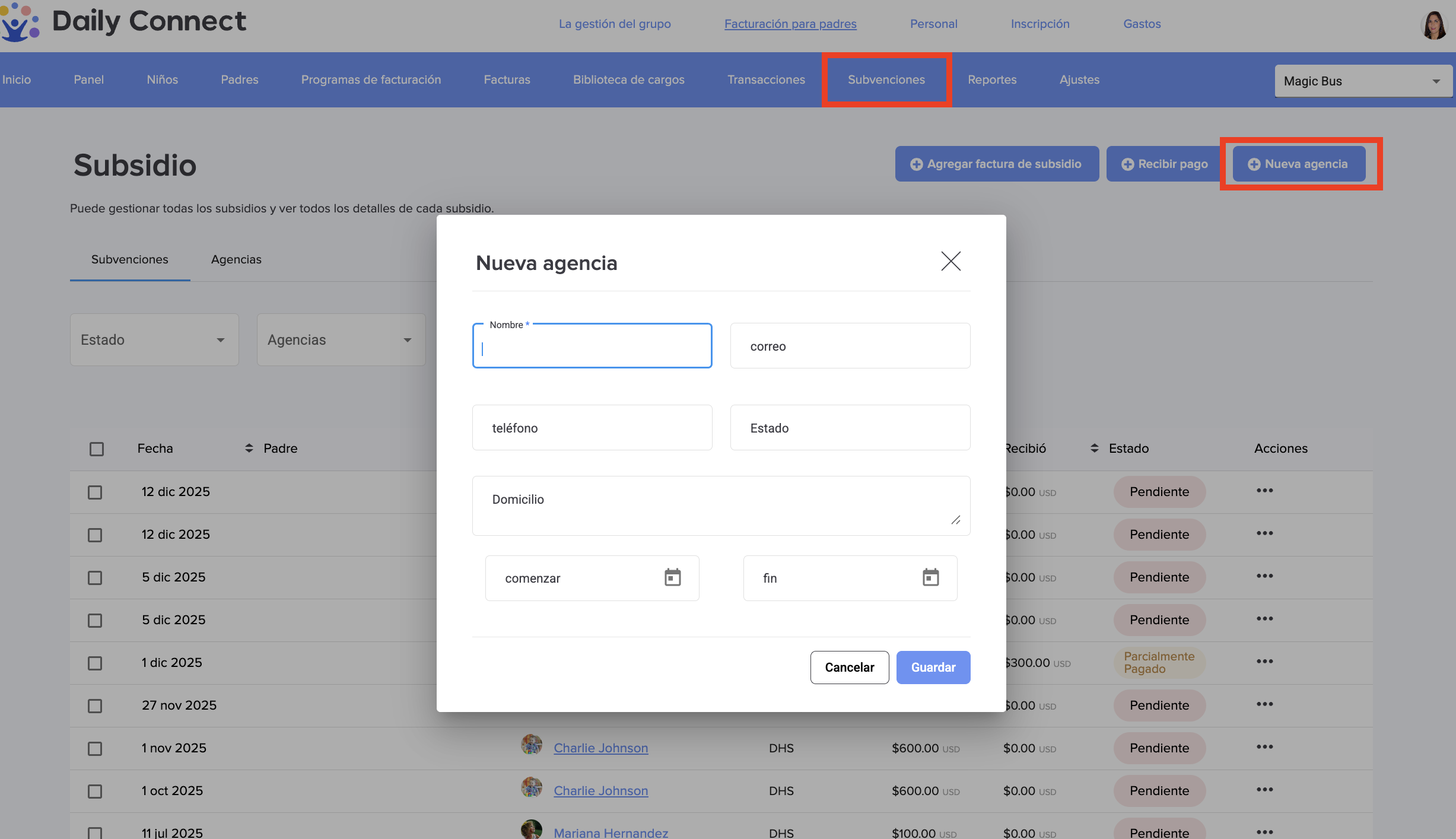Open actions menu for 1 nov 2025 row
1456x839 pixels.
[1264, 747]
